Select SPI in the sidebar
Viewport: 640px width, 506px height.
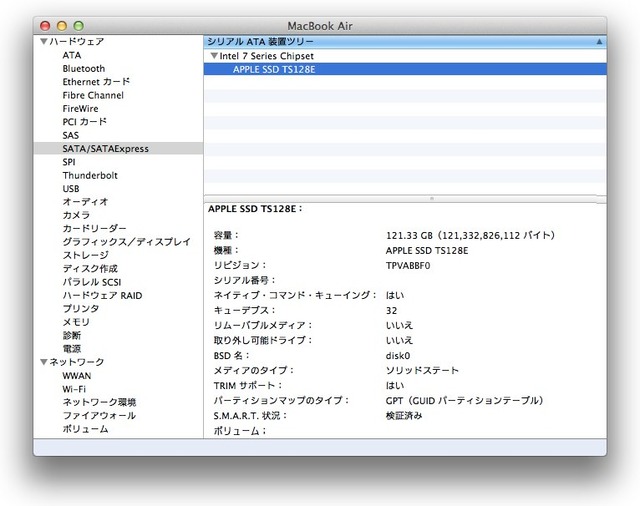(x=69, y=162)
